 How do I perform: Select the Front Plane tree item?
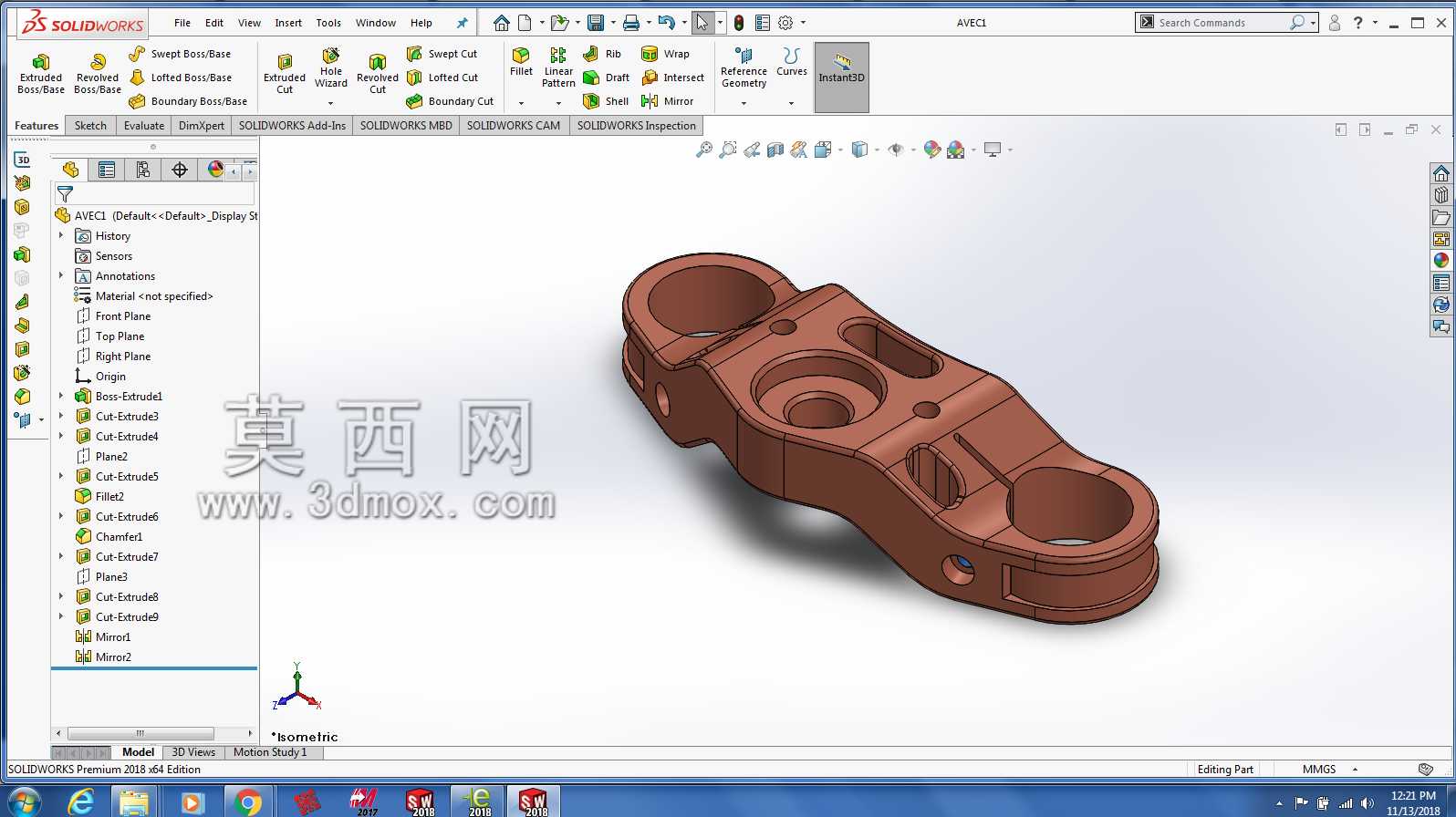click(x=114, y=316)
